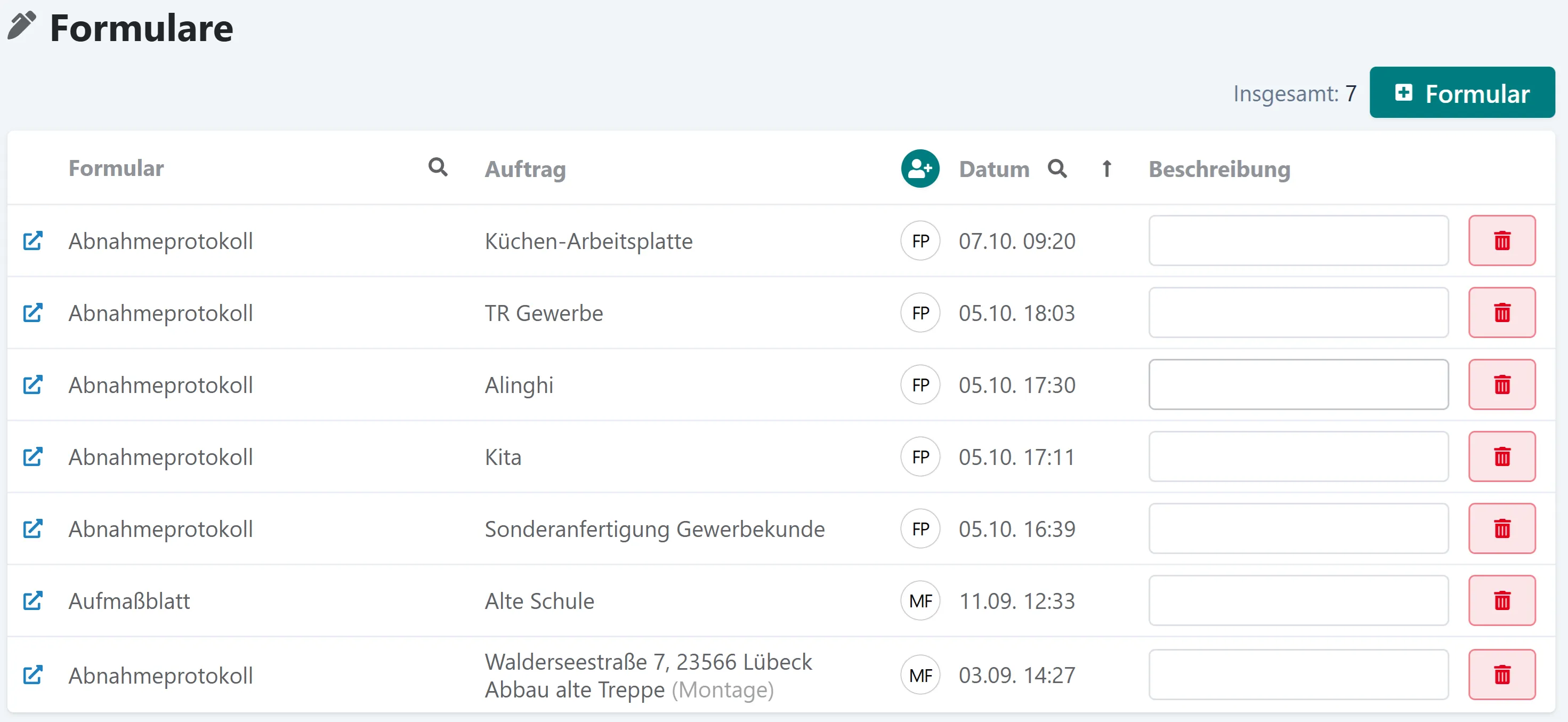Click the FP avatar in Alinghi row
The image size is (1568, 722).
tap(920, 385)
